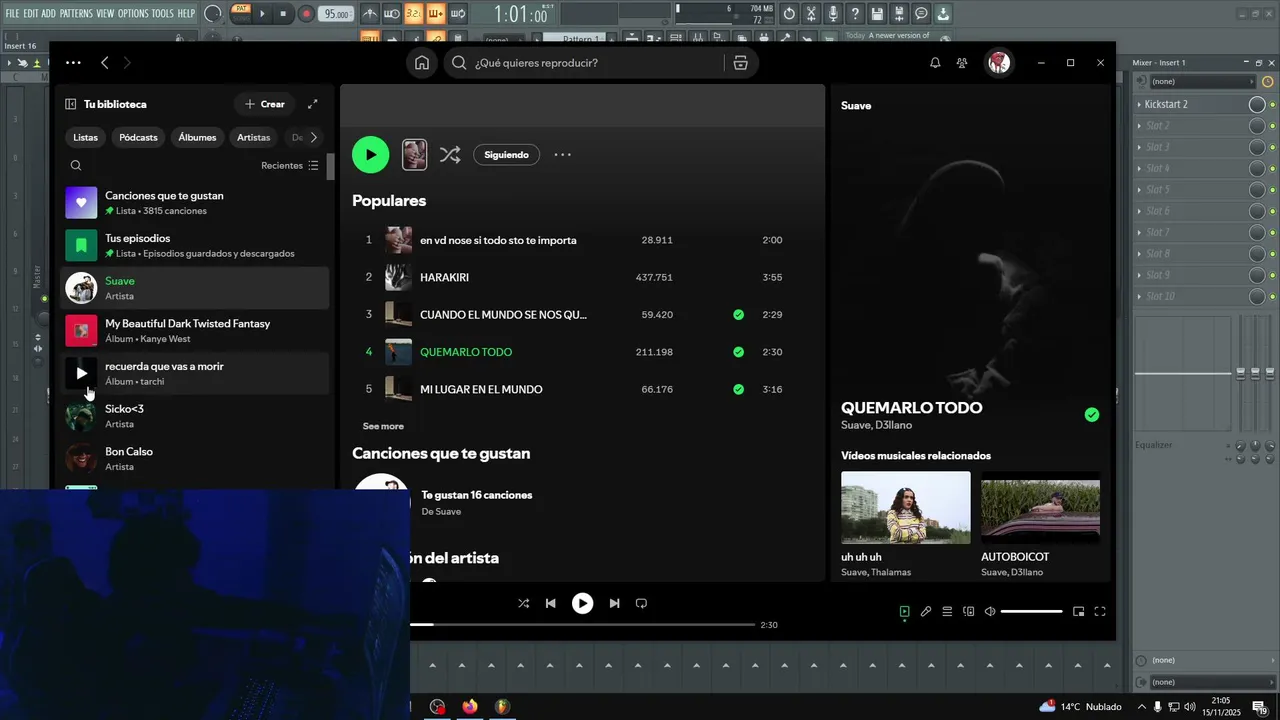The height and width of the screenshot is (720, 1280).
Task: Toggle shuffle in bottom player bar
Action: [523, 603]
